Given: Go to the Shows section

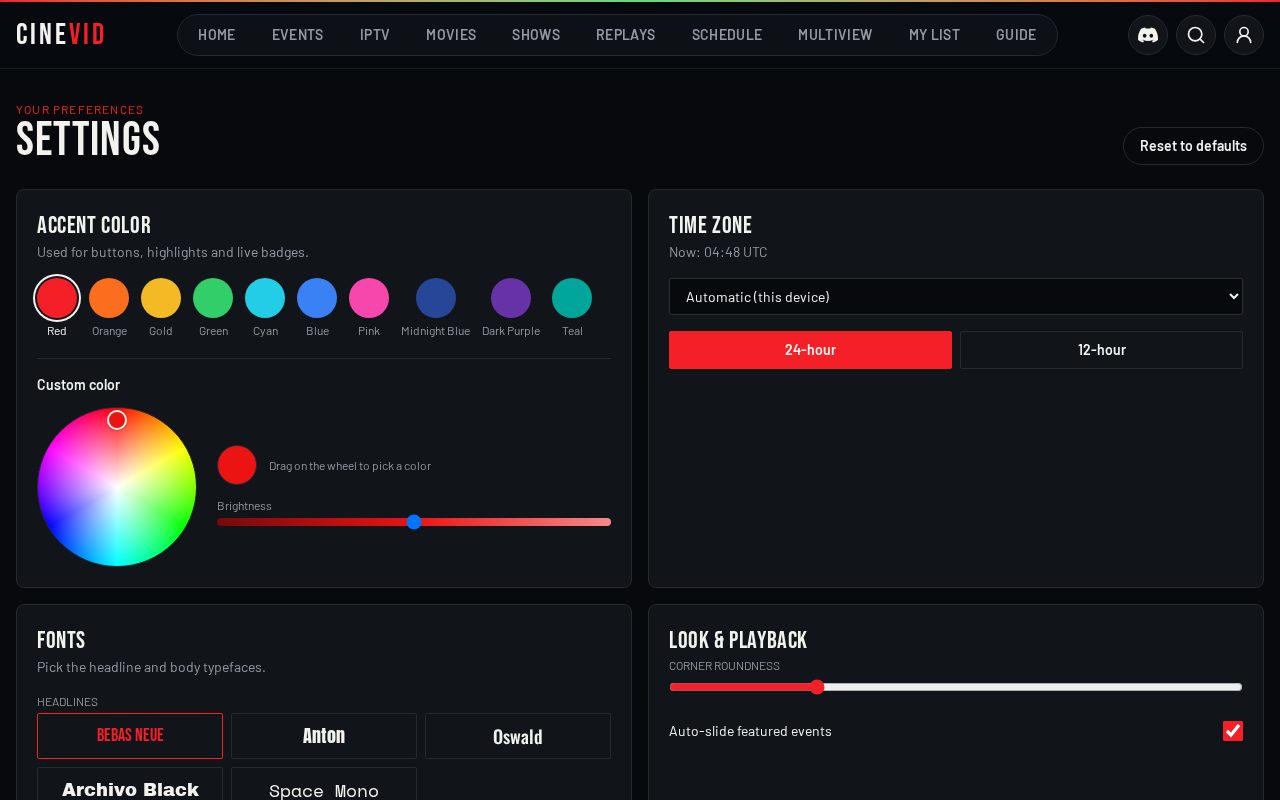Looking at the screenshot, I should (x=536, y=35).
